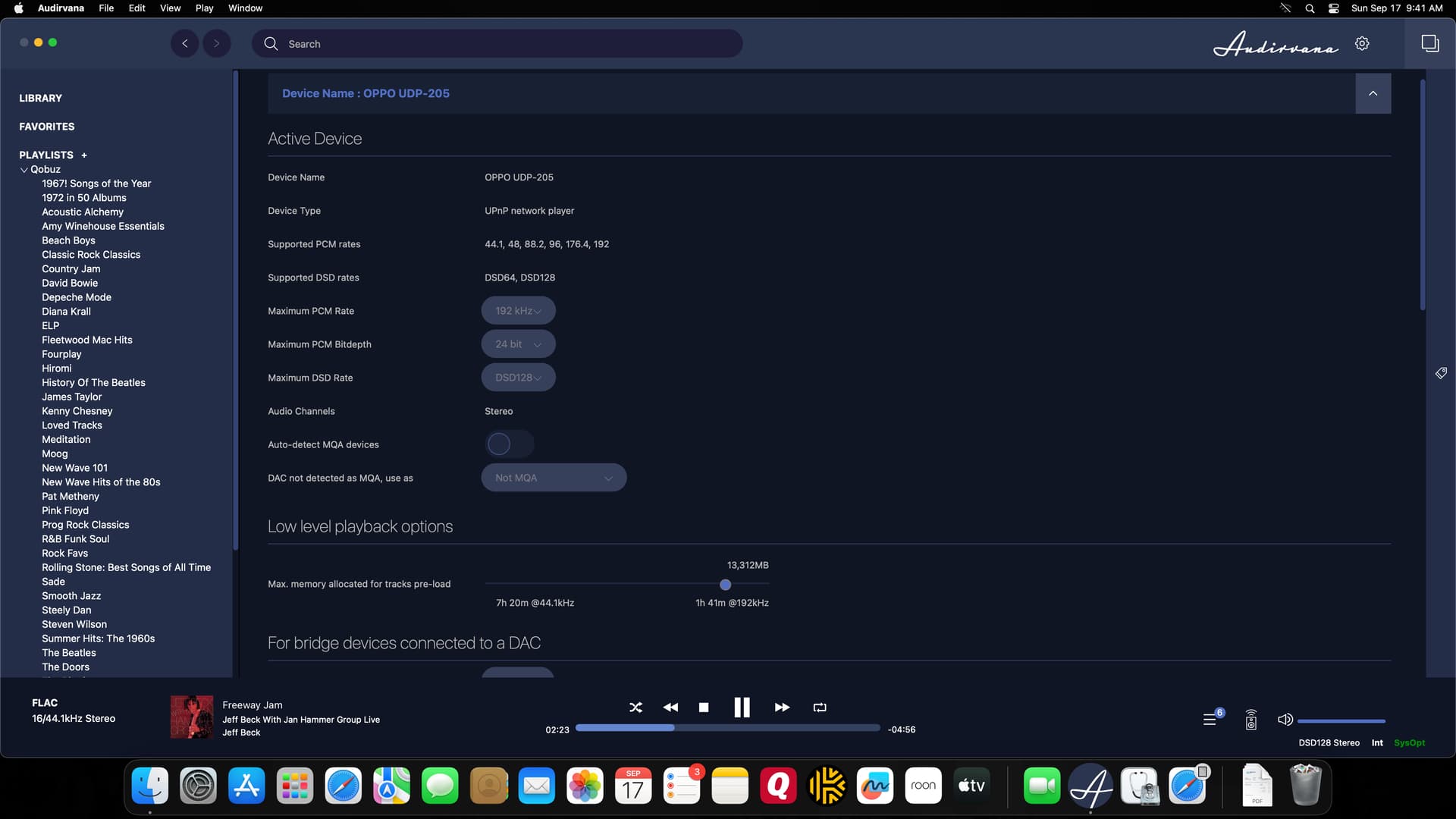Screen dimensions: 1456x819
Task: Open Apple TV in the dock
Action: (971, 786)
